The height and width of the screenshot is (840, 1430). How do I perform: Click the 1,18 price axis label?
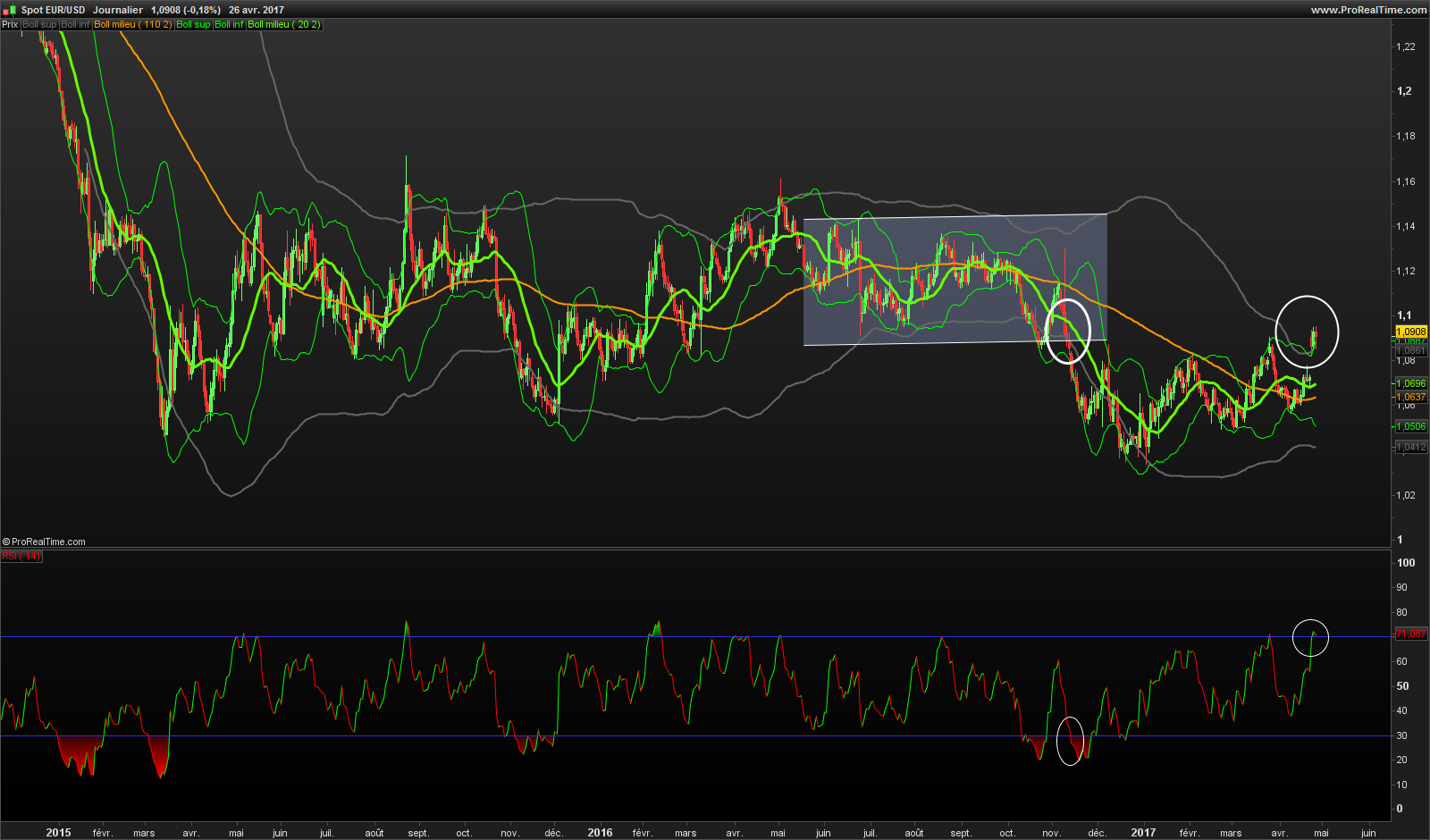click(1406, 136)
